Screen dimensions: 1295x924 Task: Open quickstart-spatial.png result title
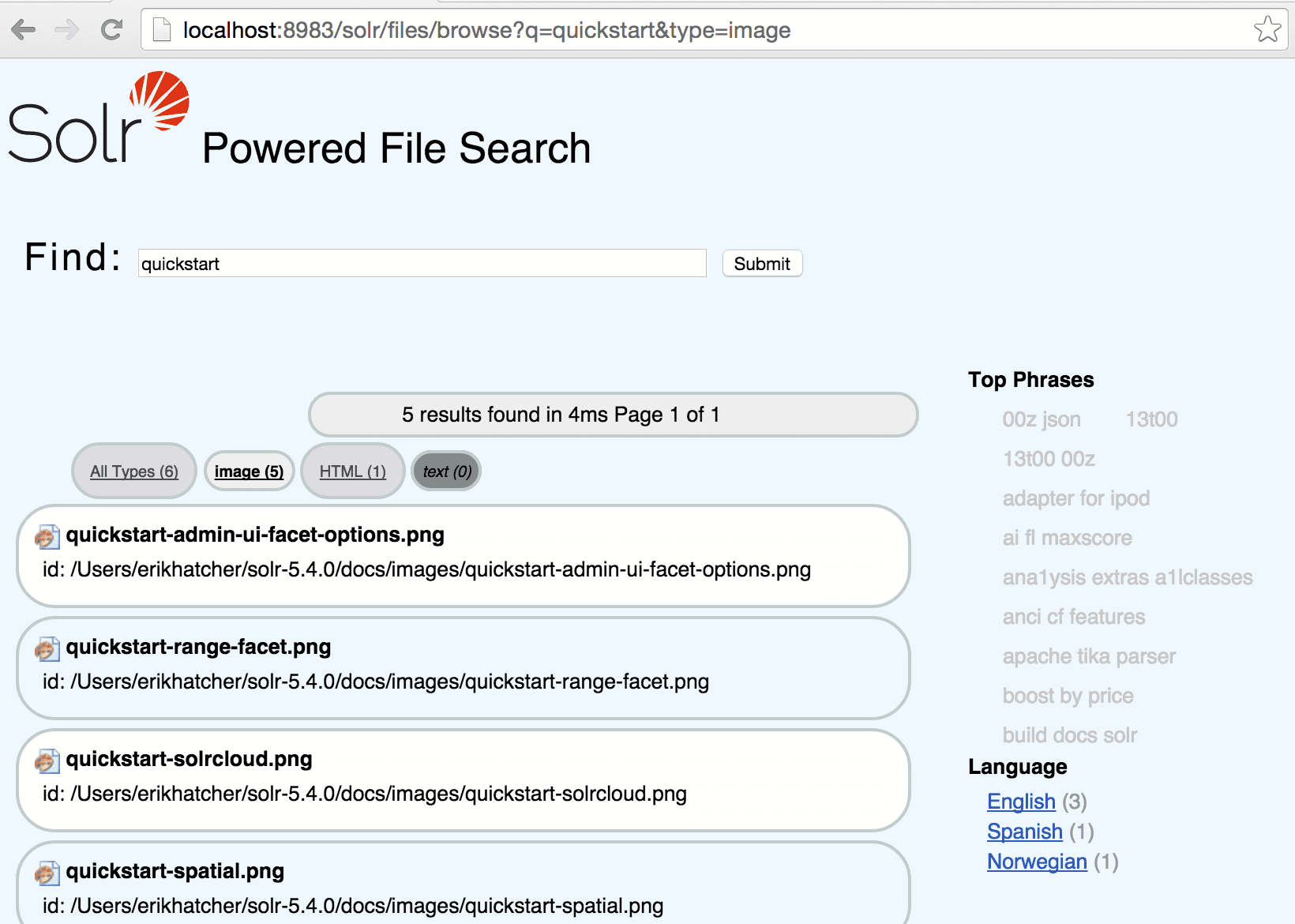[x=175, y=871]
